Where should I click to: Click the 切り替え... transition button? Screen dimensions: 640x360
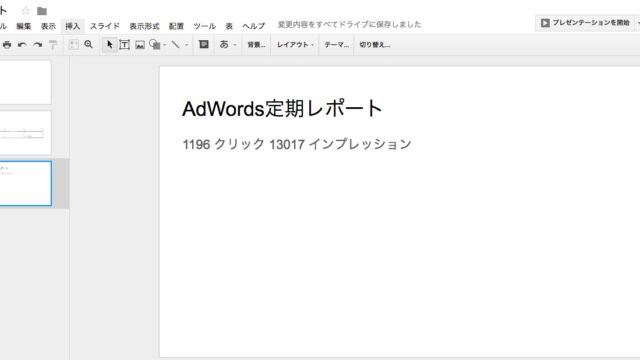coord(375,45)
